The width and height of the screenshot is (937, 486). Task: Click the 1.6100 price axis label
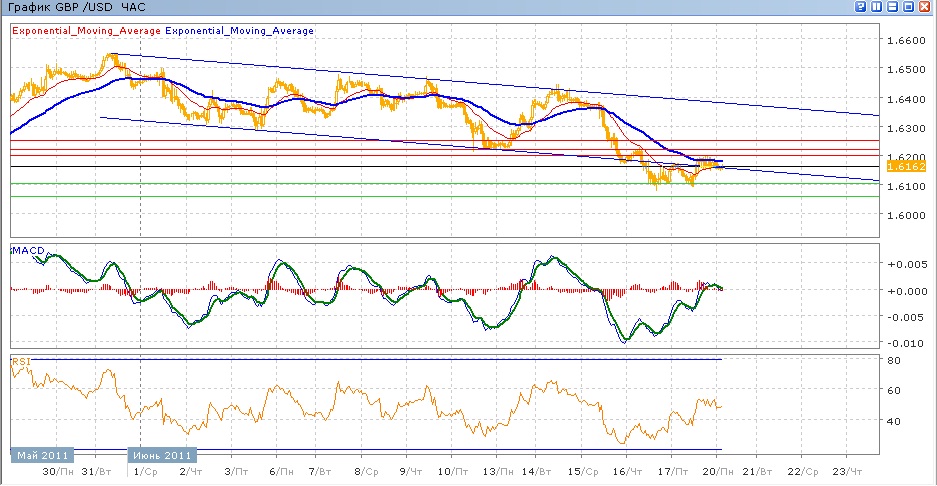coord(906,187)
